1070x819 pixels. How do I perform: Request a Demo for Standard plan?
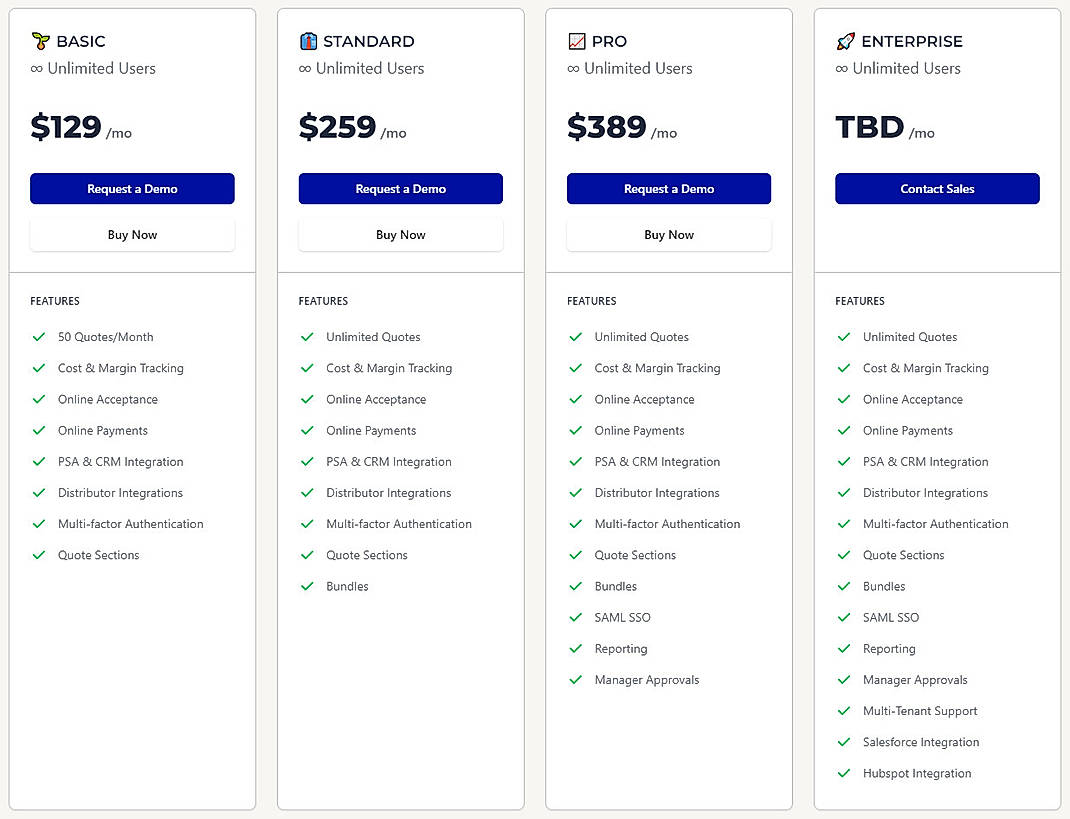400,189
